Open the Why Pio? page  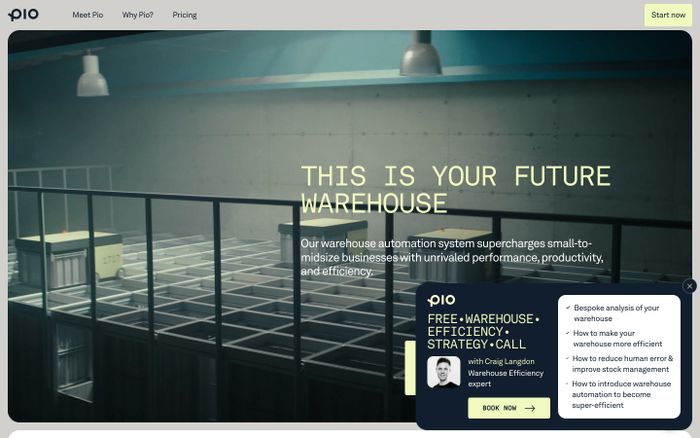tap(137, 15)
